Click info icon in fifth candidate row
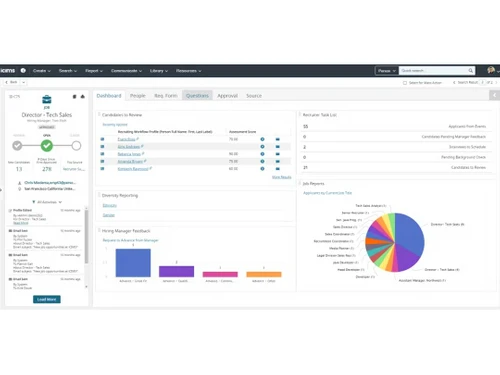Image resolution: width=500 pixels, height=375 pixels. 262,169
